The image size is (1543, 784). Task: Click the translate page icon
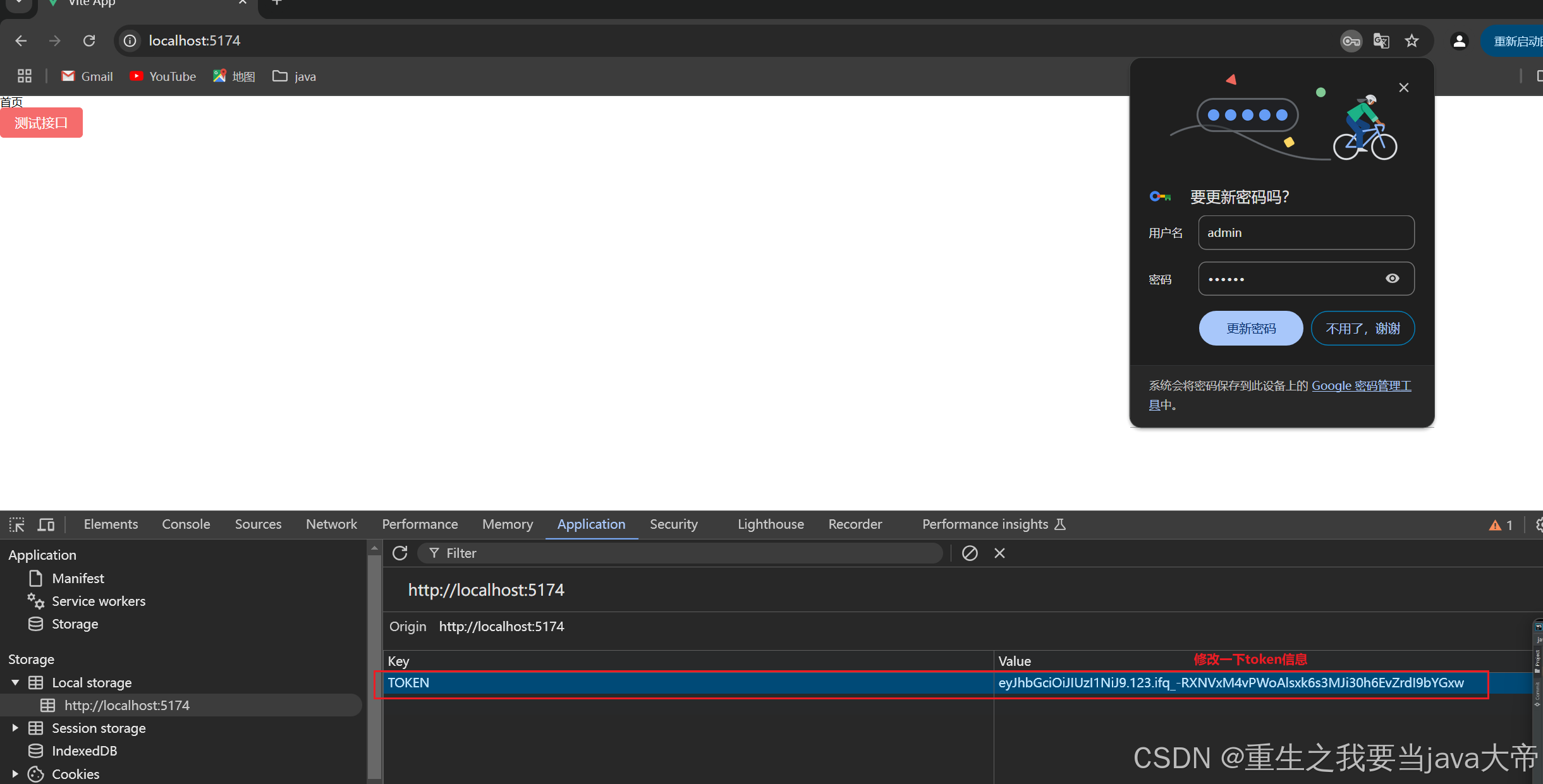pos(1381,41)
